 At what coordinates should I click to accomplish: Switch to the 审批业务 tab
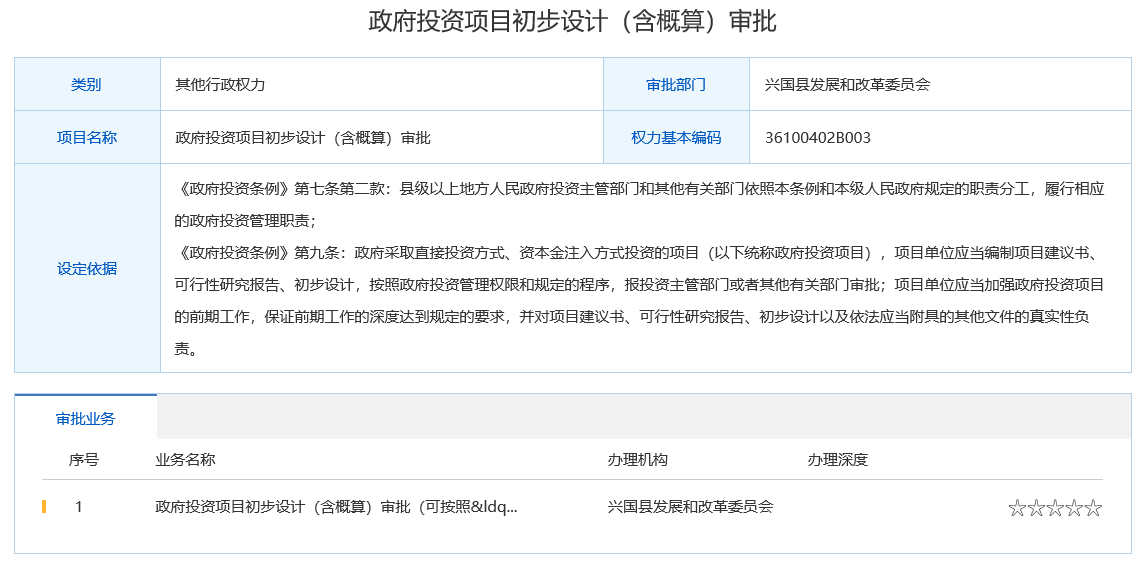86,418
